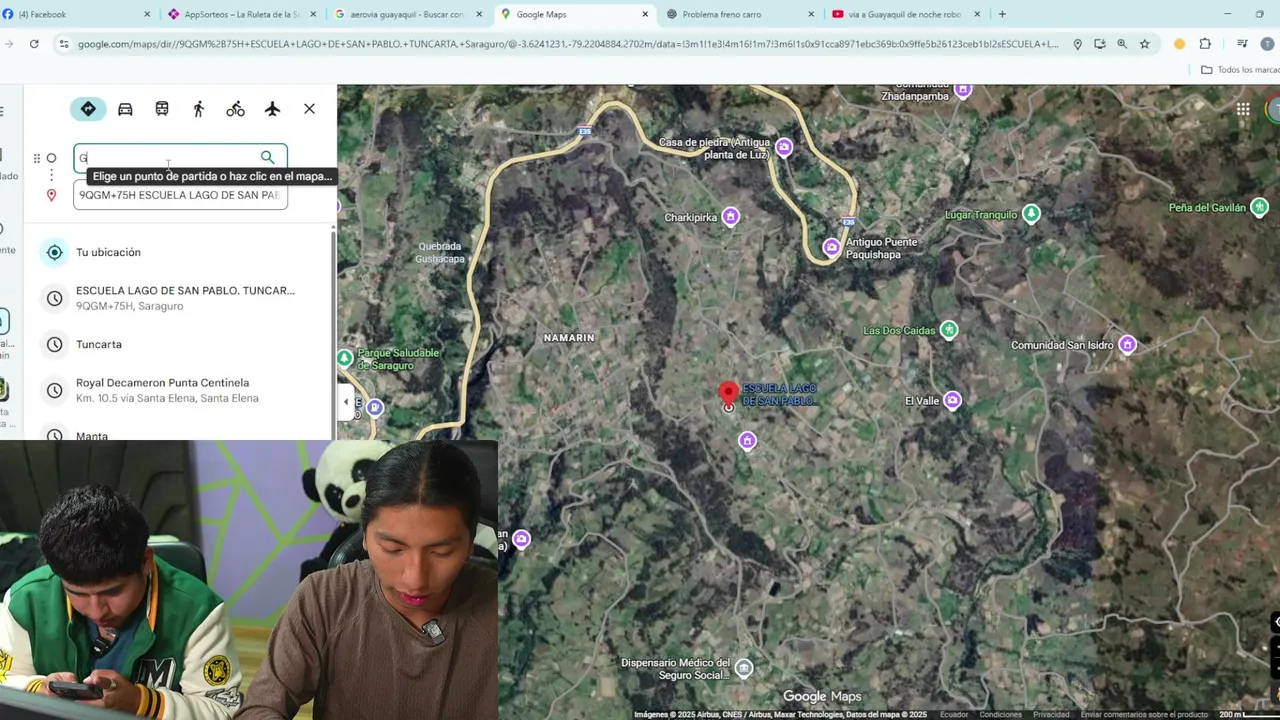Open site information icon in address bar
This screenshot has height=720, width=1280.
tap(64, 44)
